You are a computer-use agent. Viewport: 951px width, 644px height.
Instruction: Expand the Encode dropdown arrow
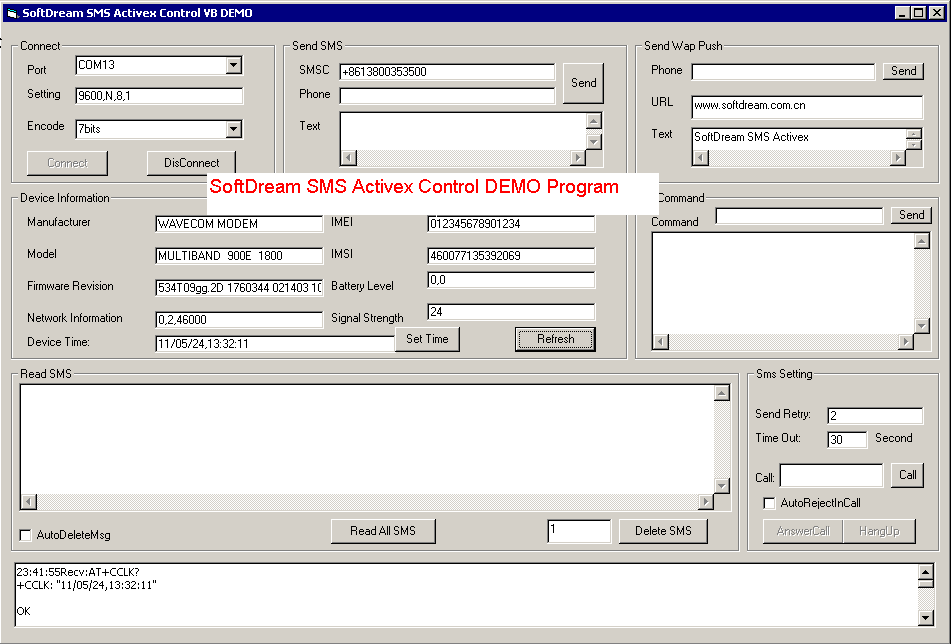(234, 129)
